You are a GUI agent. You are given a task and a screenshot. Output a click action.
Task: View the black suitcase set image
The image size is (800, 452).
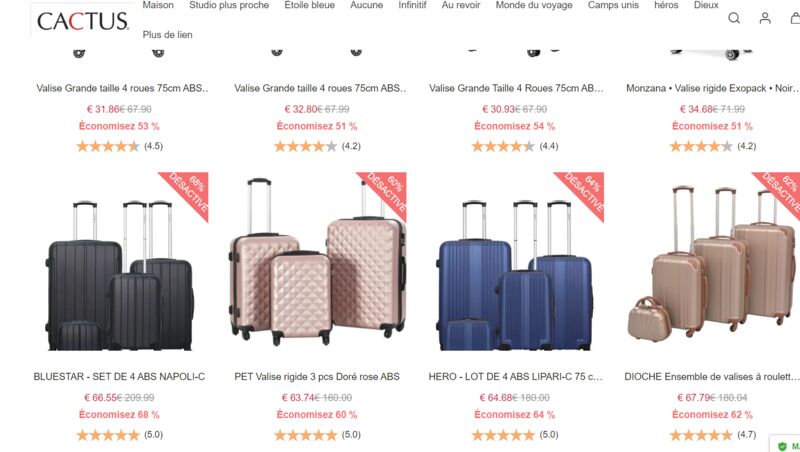pyautogui.click(x=119, y=275)
